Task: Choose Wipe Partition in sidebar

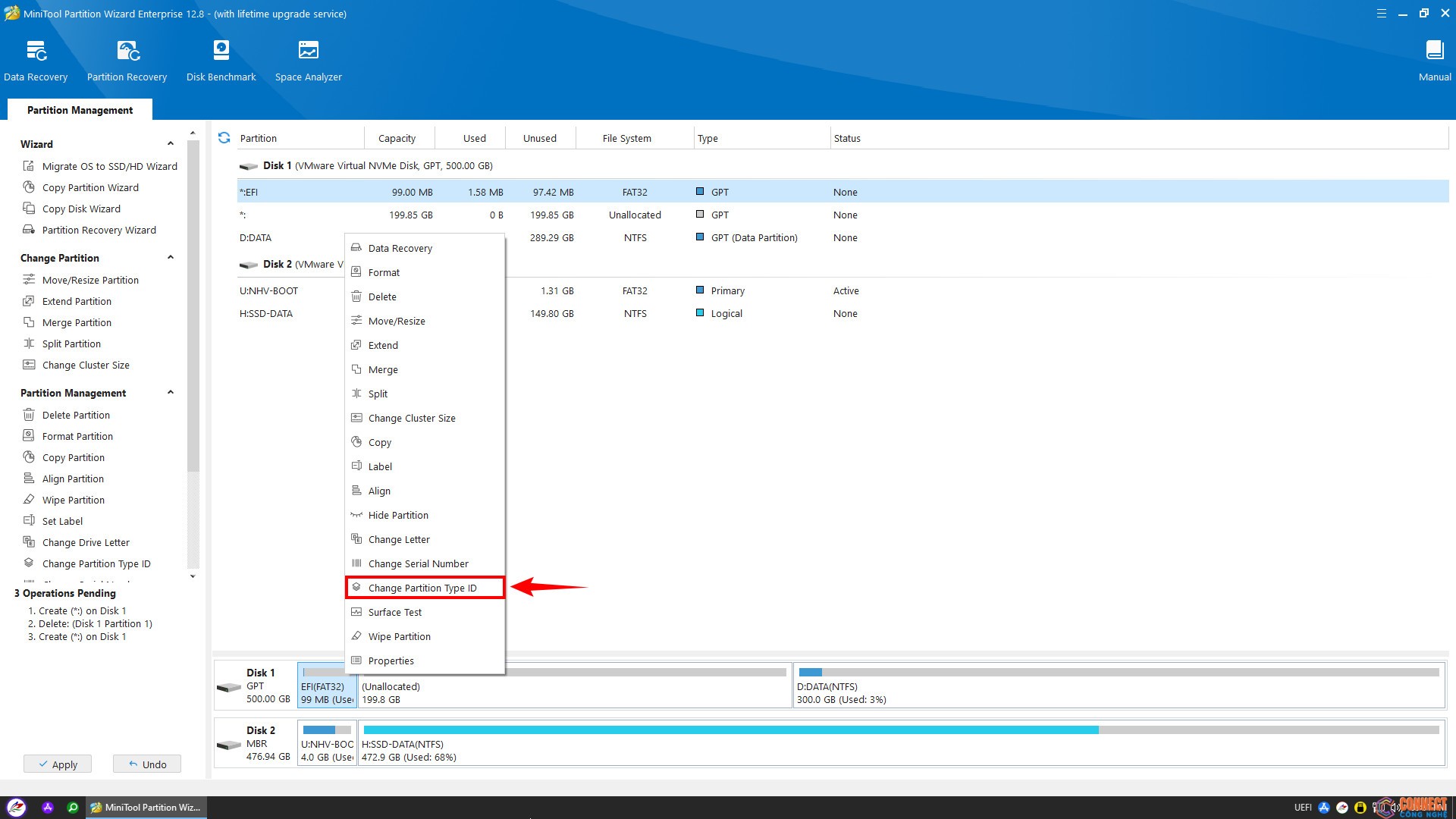Action: [64, 500]
